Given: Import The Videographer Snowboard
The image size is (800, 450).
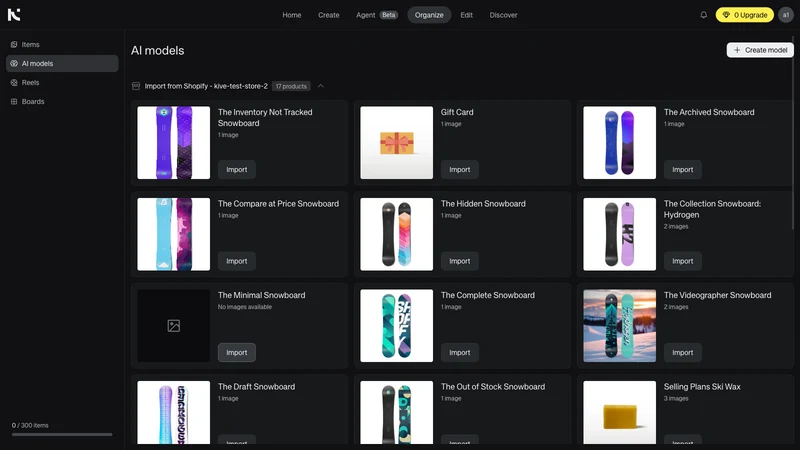Looking at the screenshot, I should point(683,353).
